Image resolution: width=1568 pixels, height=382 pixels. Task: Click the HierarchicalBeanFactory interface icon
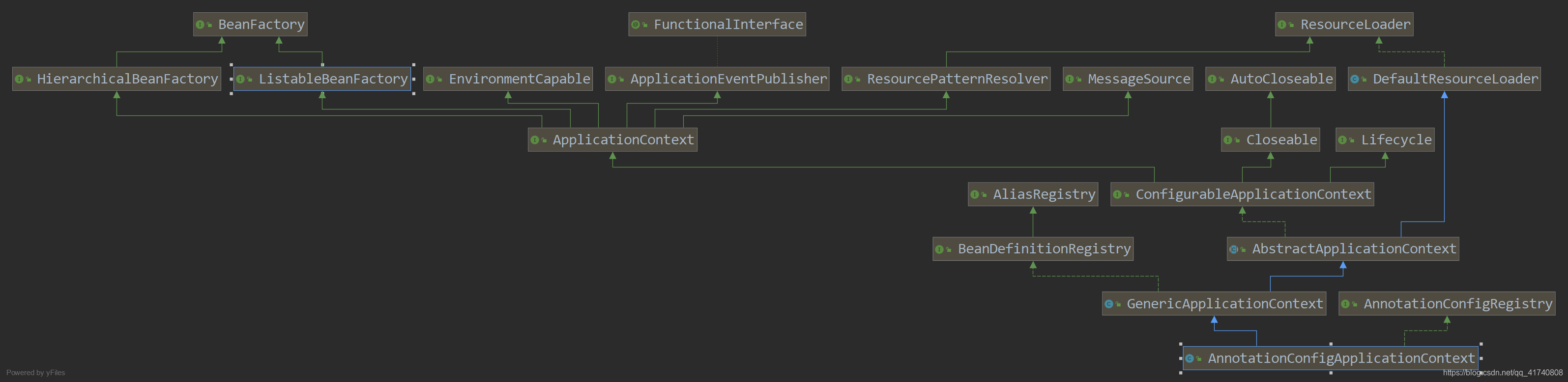[20, 79]
